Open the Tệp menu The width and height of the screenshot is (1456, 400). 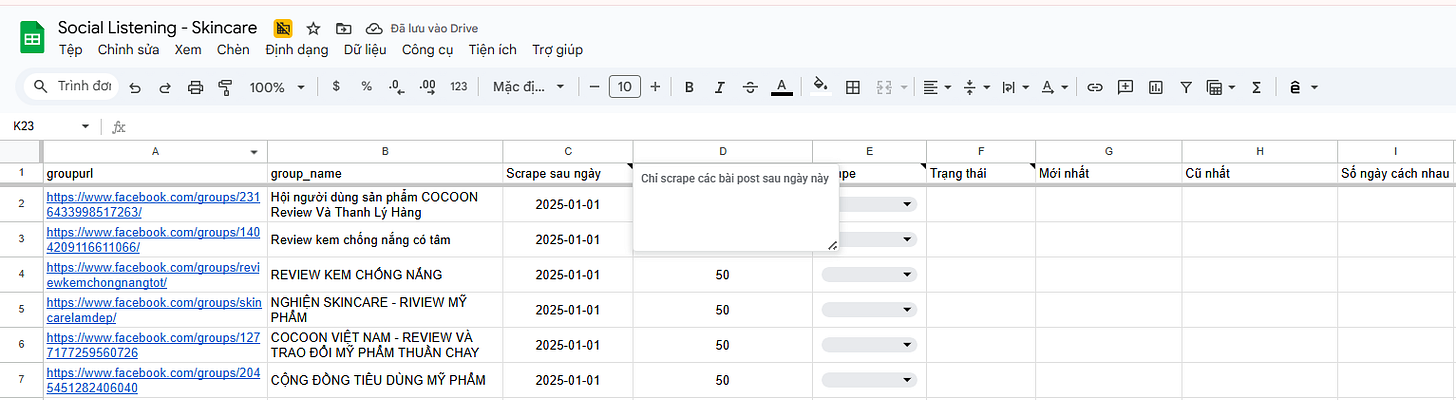(70, 50)
